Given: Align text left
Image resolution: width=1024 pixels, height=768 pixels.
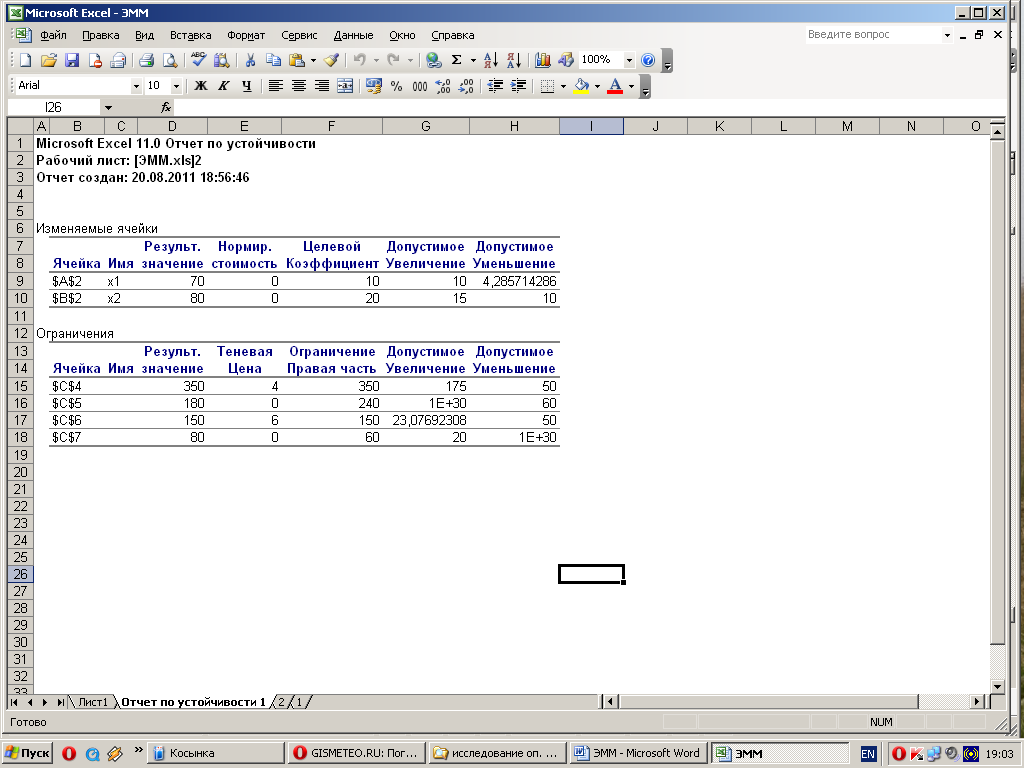Looking at the screenshot, I should point(276,86).
